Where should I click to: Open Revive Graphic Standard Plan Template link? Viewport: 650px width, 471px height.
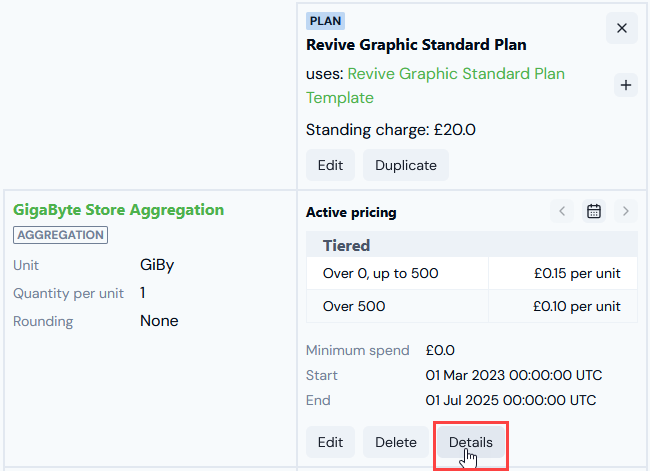pyautogui.click(x=435, y=86)
